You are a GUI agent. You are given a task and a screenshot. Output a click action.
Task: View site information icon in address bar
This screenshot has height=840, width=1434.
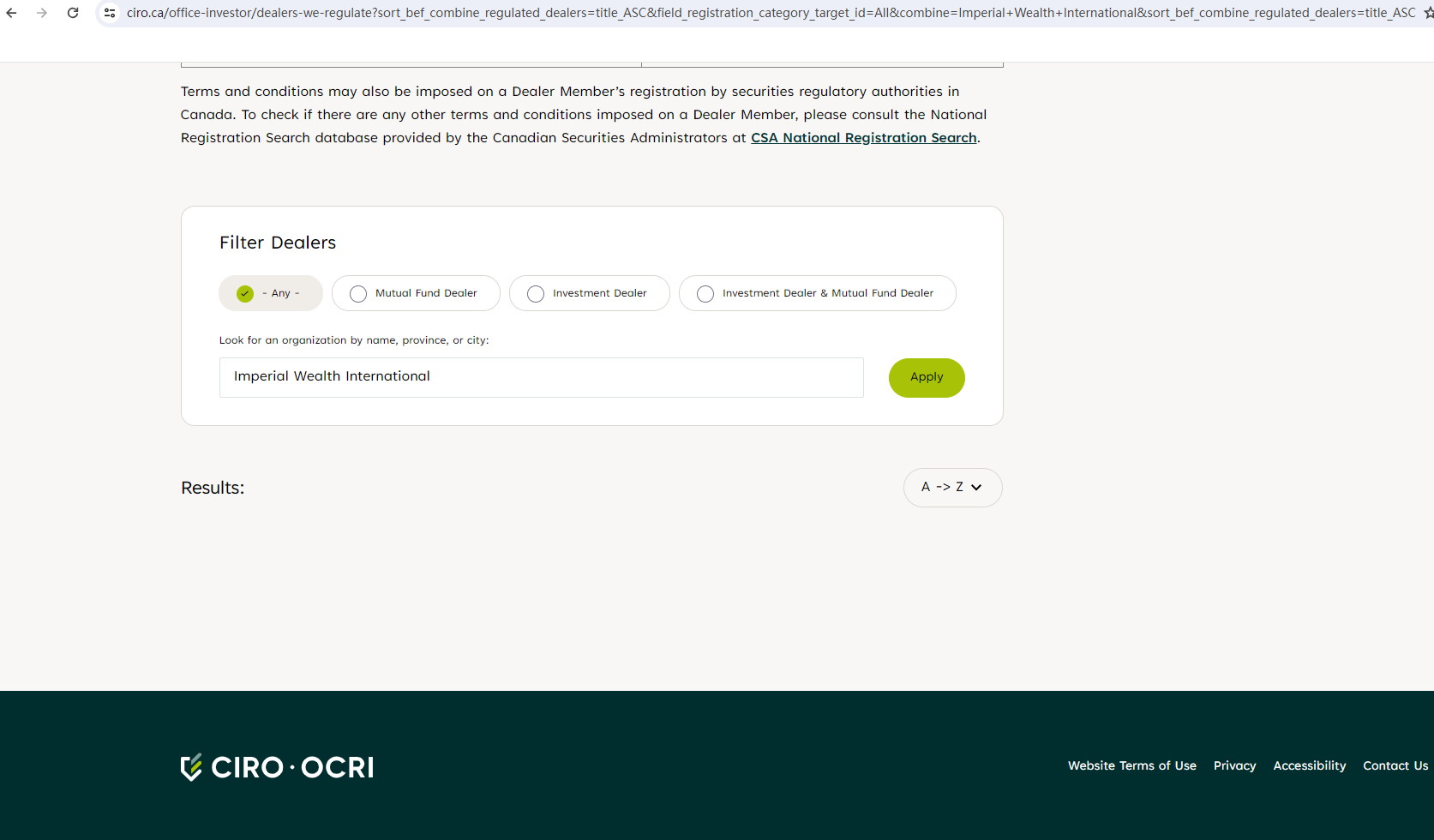pyautogui.click(x=110, y=13)
